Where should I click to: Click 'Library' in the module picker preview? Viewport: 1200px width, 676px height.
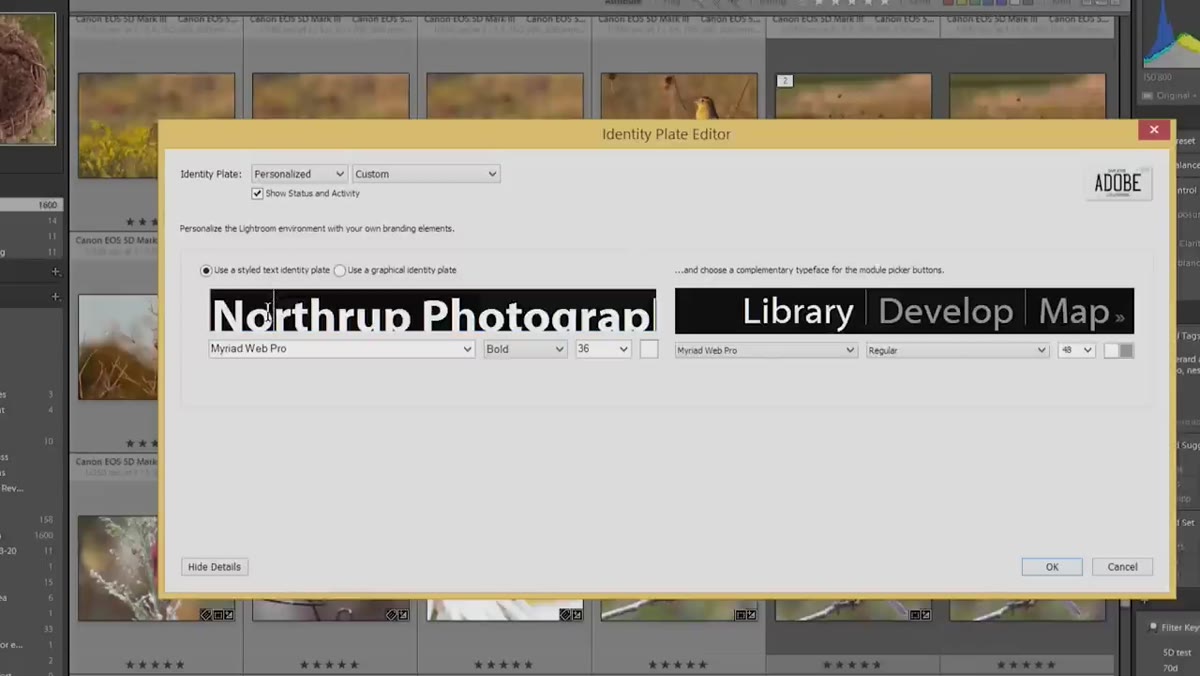click(798, 312)
